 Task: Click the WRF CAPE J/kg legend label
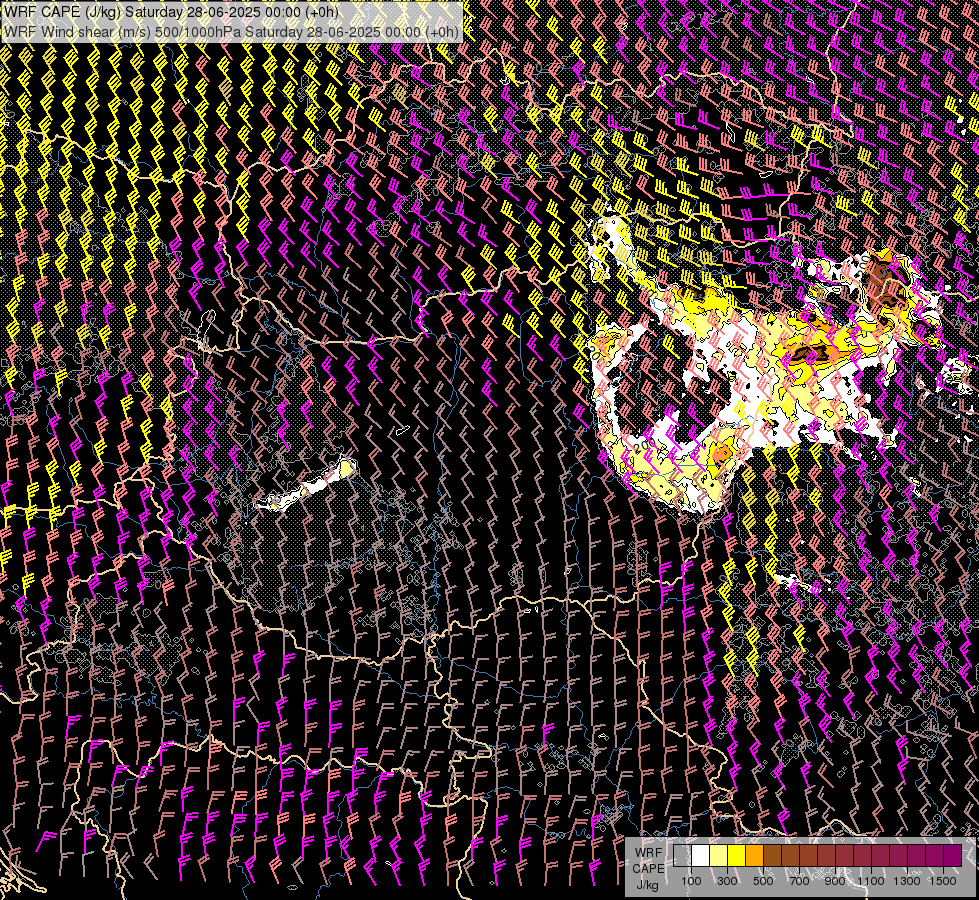pyautogui.click(x=648, y=869)
